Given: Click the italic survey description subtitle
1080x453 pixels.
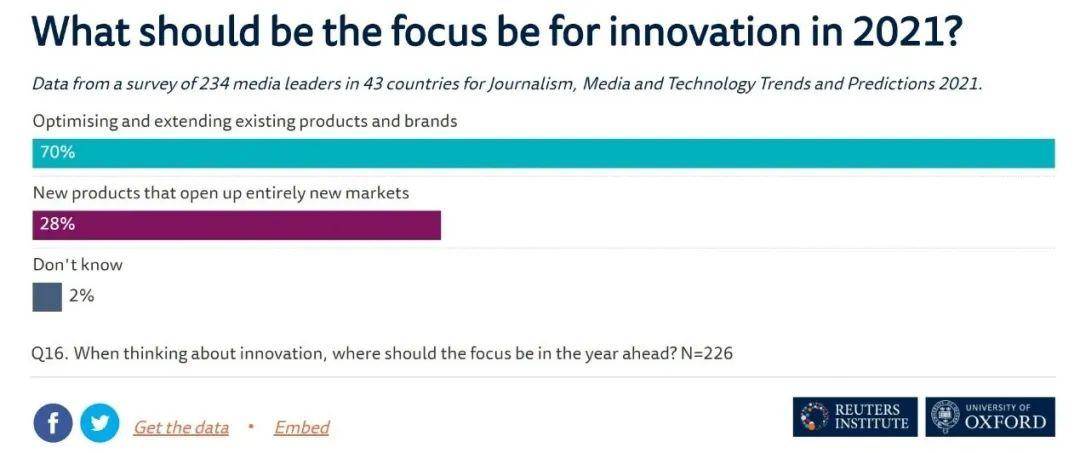Looking at the screenshot, I should click(506, 85).
